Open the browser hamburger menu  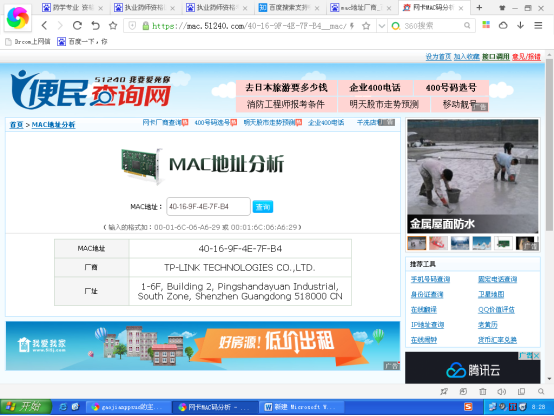point(538,25)
